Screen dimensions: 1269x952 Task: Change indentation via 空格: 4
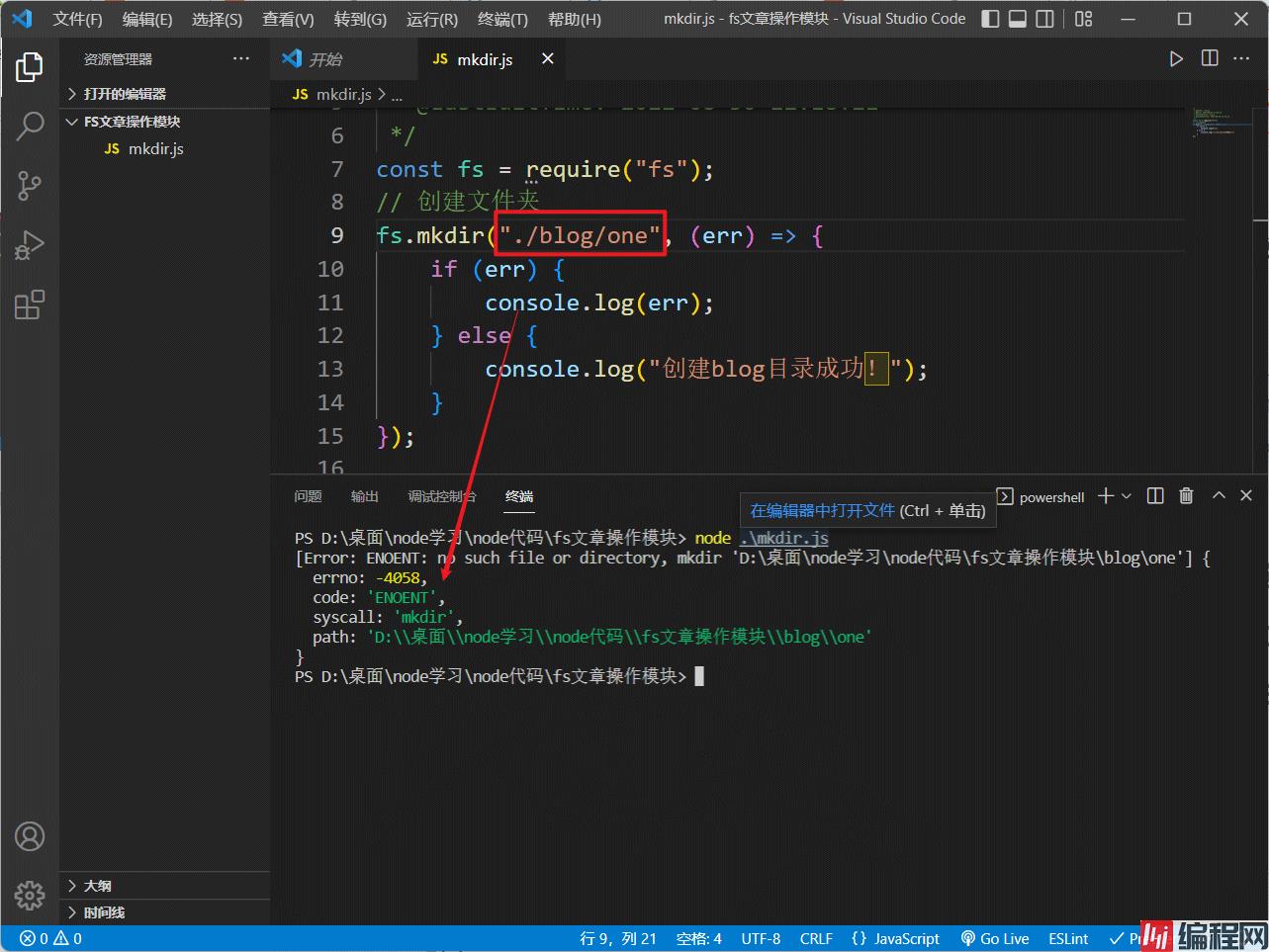click(x=699, y=939)
